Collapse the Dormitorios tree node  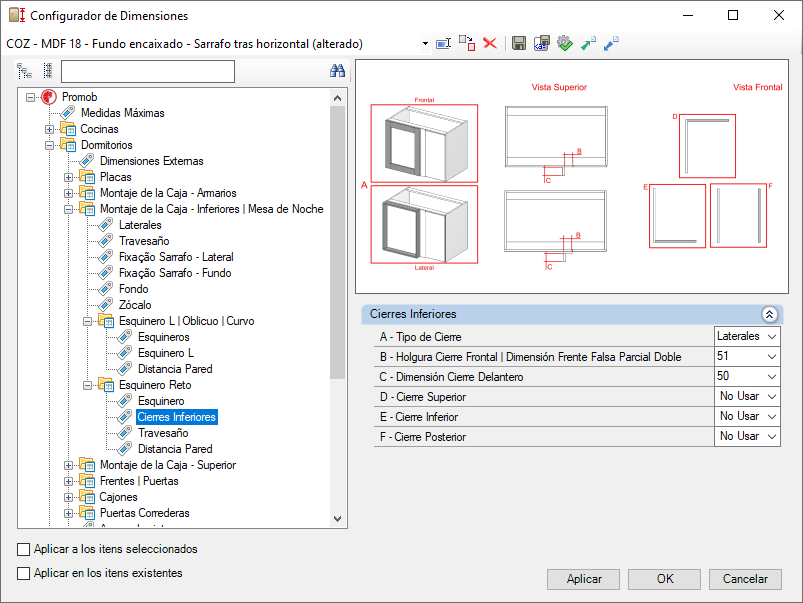[x=49, y=145]
